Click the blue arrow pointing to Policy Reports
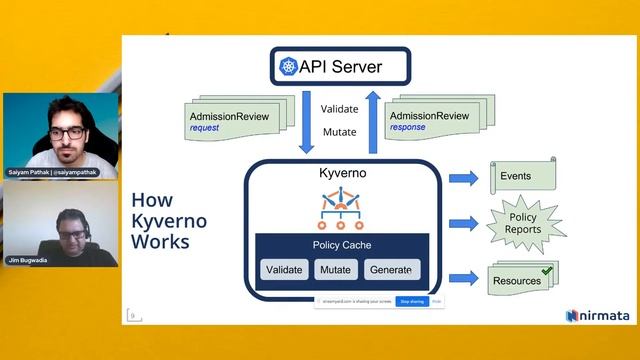Viewport: 640px width, 360px height. tap(464, 224)
